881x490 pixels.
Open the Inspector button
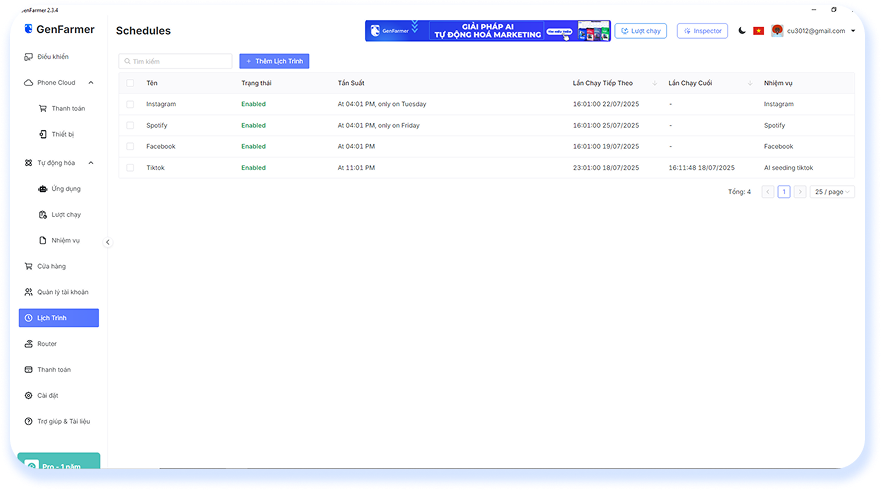(702, 31)
